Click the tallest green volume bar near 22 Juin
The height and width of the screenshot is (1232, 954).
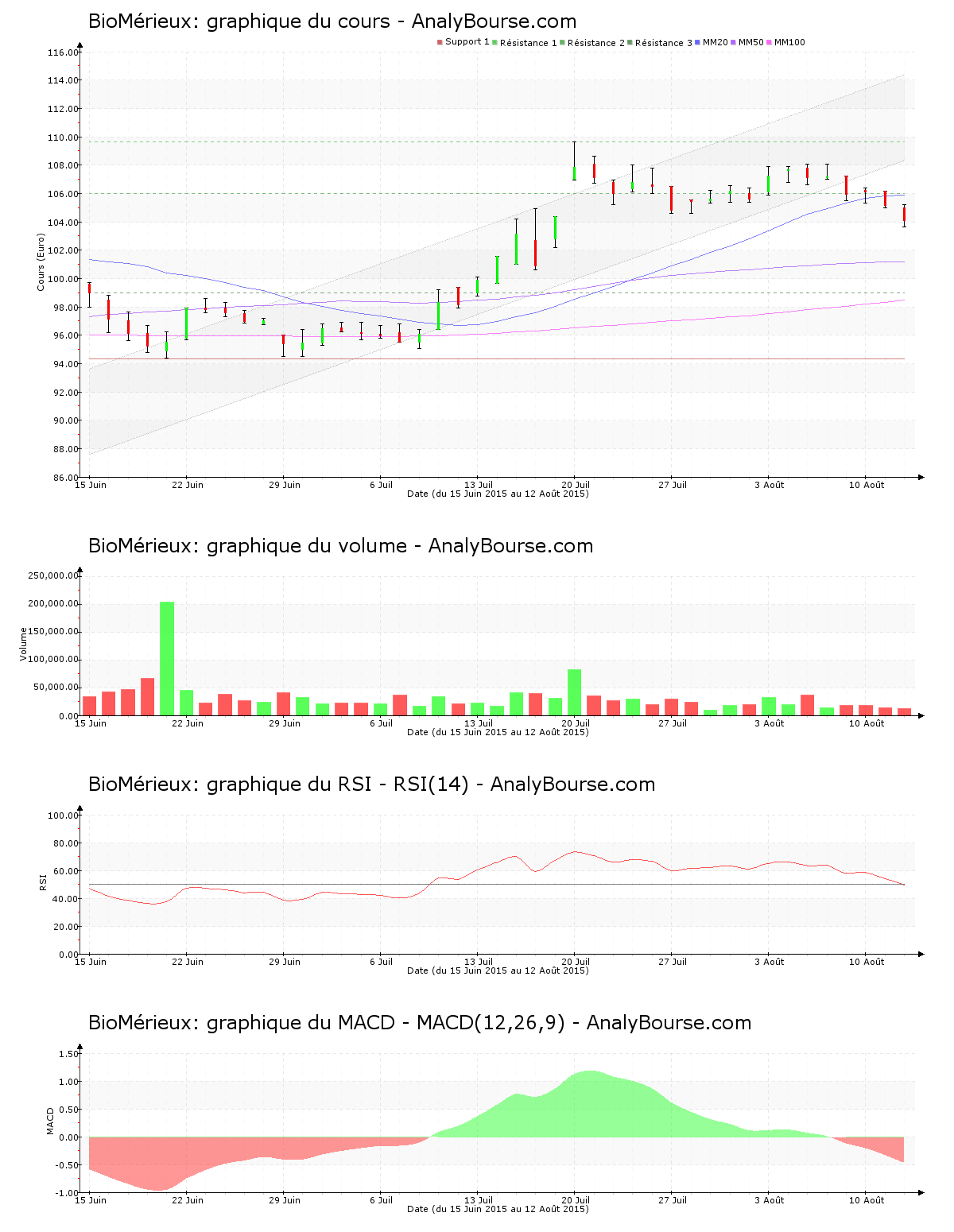[167, 658]
